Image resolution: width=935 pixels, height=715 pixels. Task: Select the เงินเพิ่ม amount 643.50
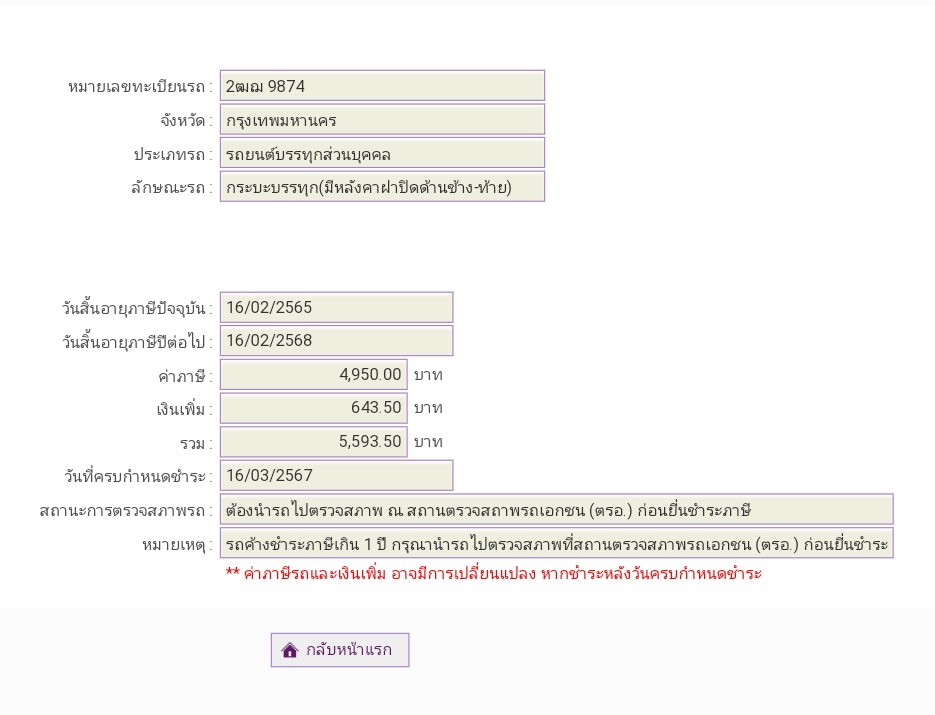314,408
